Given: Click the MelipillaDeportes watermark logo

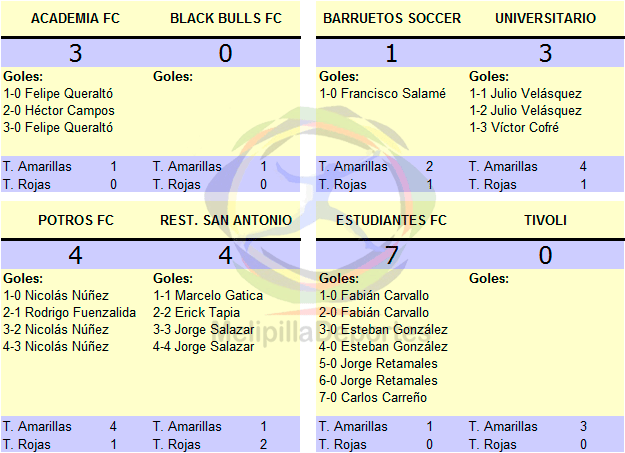Looking at the screenshot, I should click(x=320, y=223).
